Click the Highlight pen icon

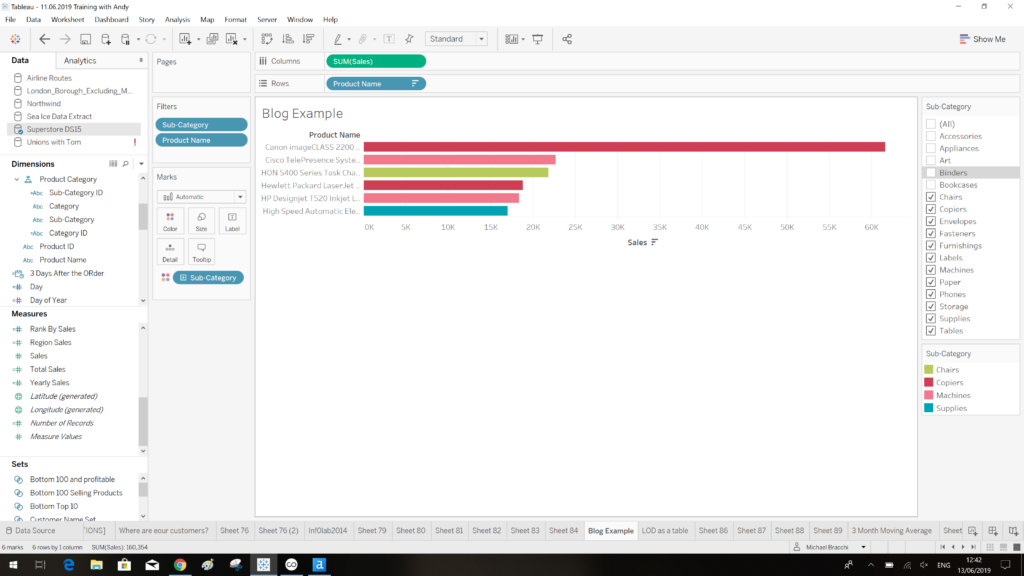[x=338, y=39]
